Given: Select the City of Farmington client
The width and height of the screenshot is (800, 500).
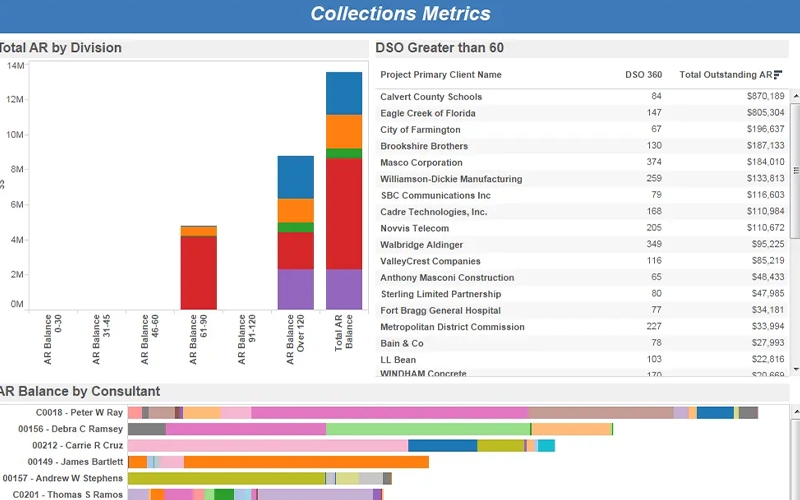Looking at the screenshot, I should click(420, 130).
